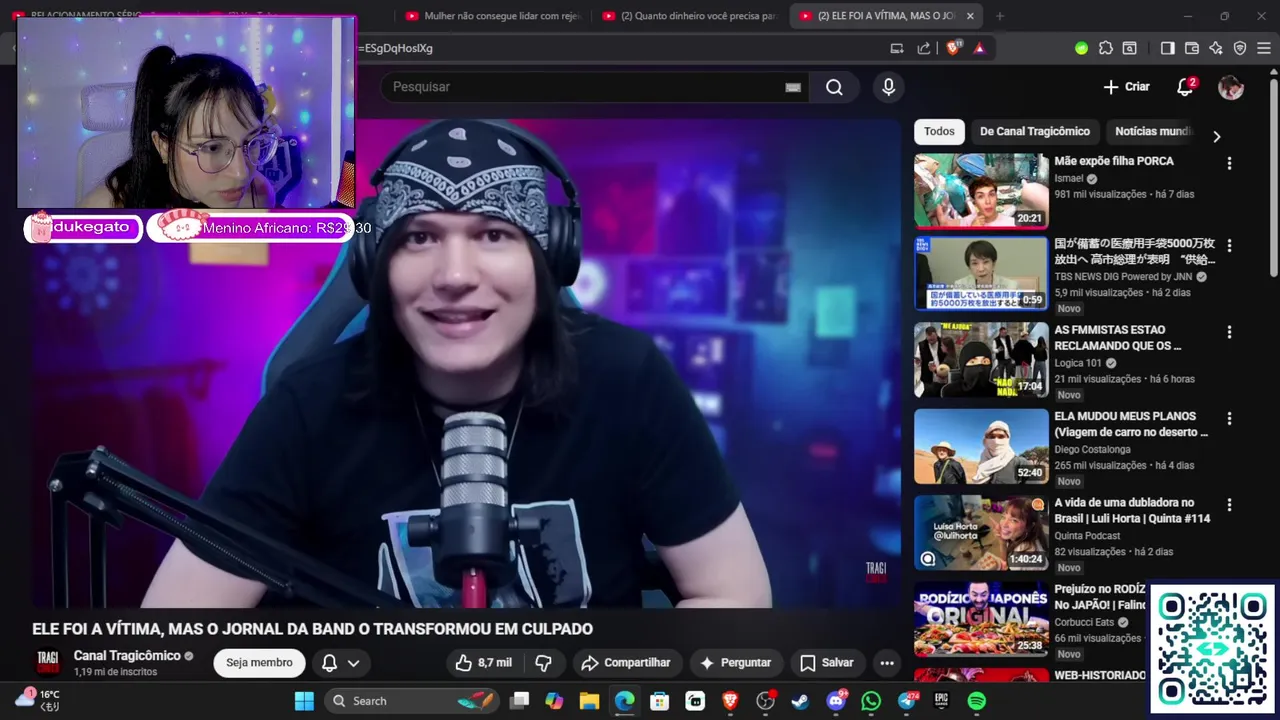Toggle the browser sidebar panel
Viewport: 1280px width, 720px height.
click(x=1167, y=48)
